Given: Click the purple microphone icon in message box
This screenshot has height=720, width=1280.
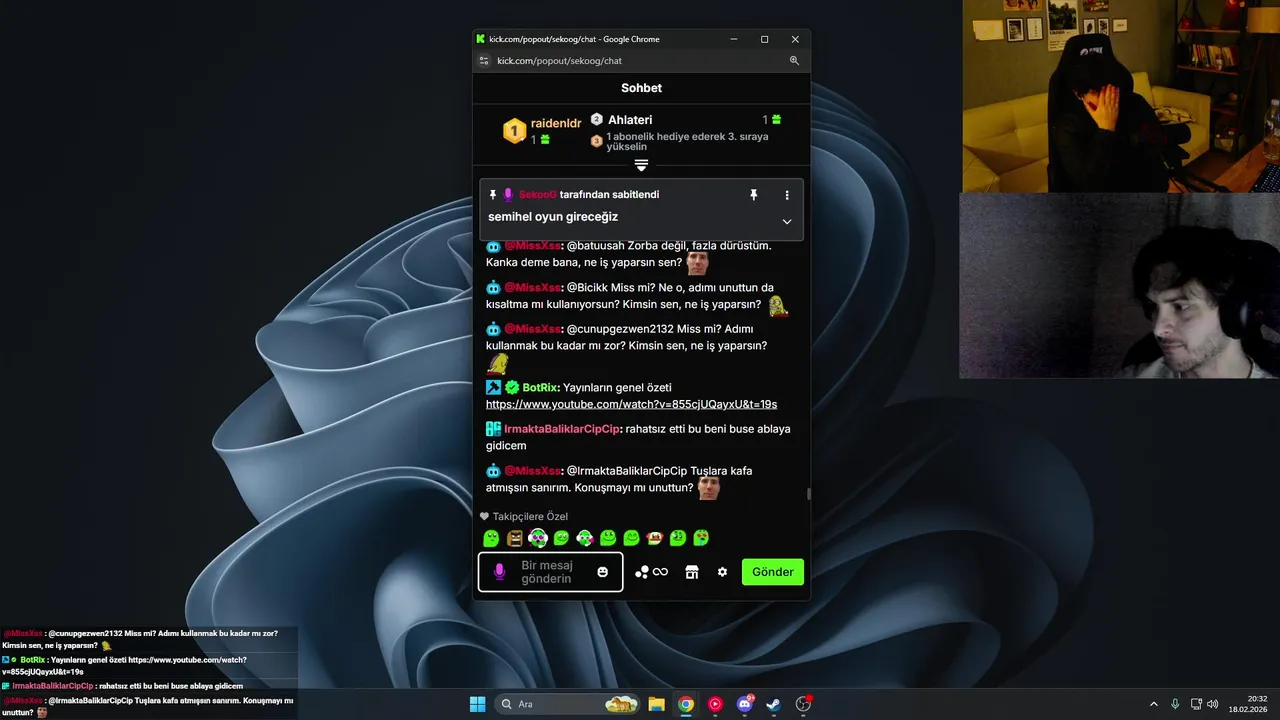Looking at the screenshot, I should pos(499,572).
